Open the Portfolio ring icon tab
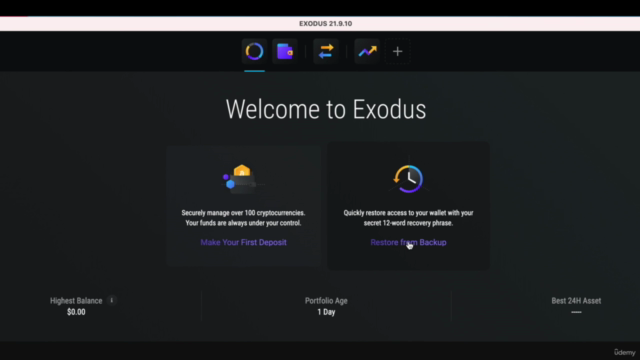Image resolution: width=640 pixels, height=360 pixels. (x=254, y=51)
